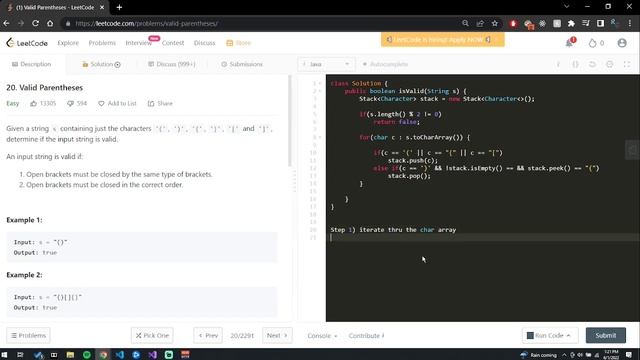
Task: Open Visual Studio Code from the taskbar
Action: point(120,355)
